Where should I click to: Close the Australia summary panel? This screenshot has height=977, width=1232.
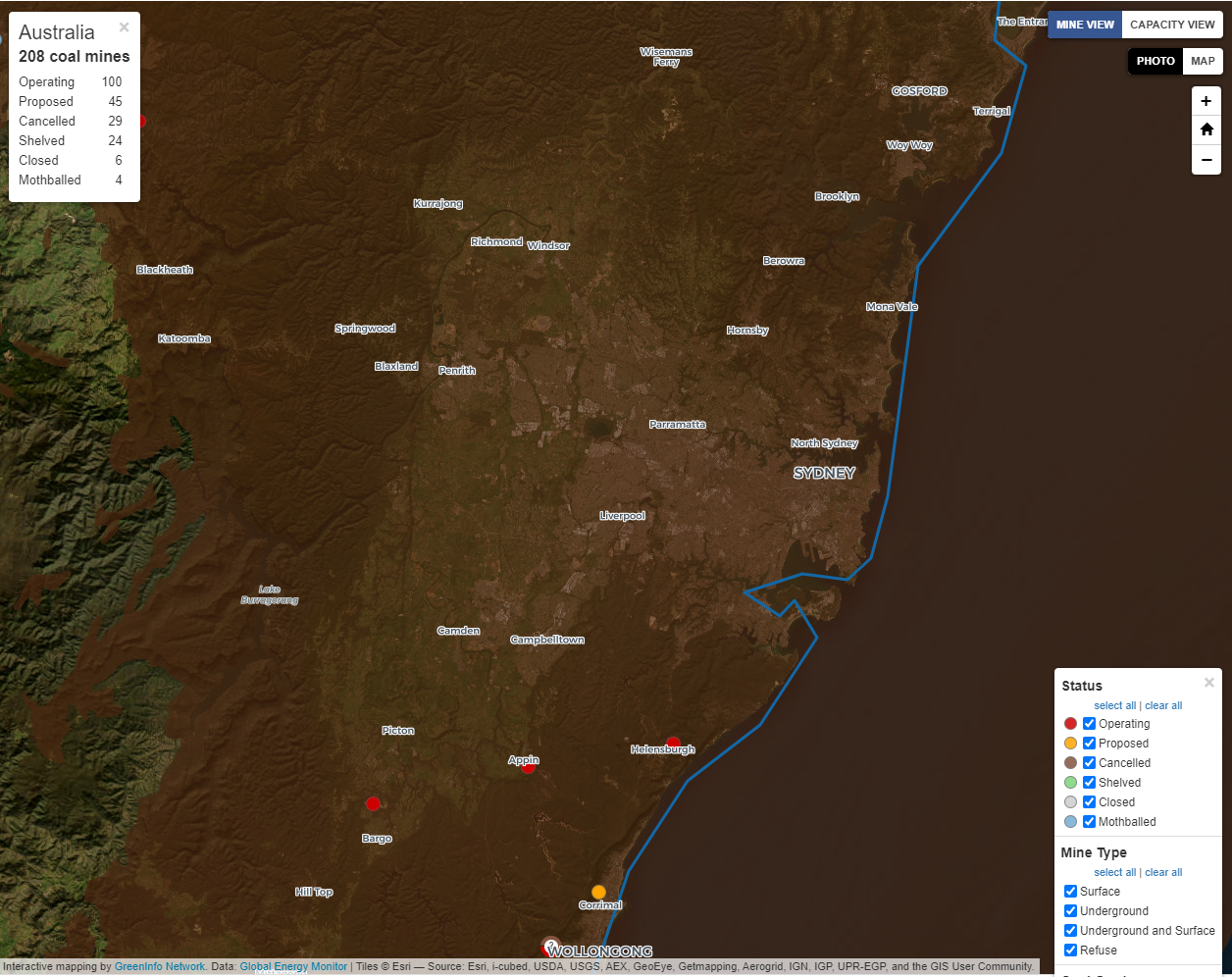tap(124, 27)
